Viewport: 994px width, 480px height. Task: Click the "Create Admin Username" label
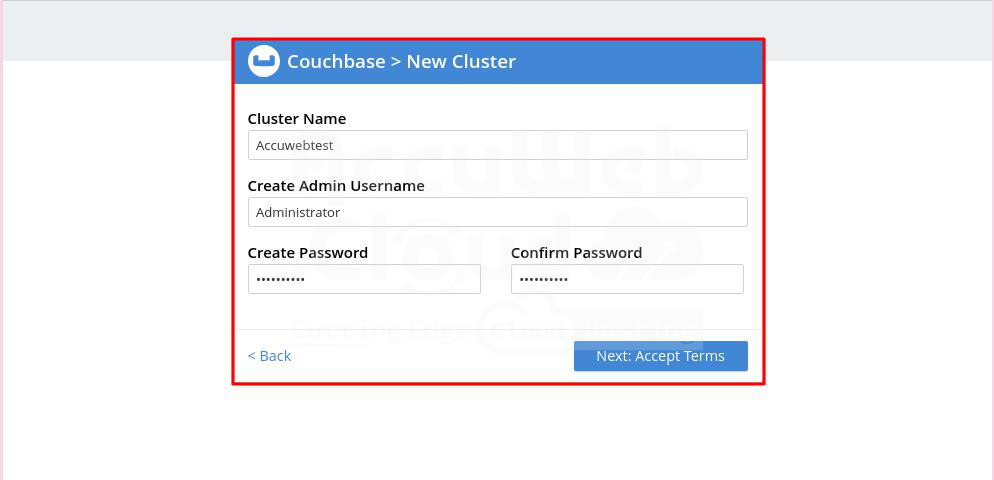(x=336, y=186)
